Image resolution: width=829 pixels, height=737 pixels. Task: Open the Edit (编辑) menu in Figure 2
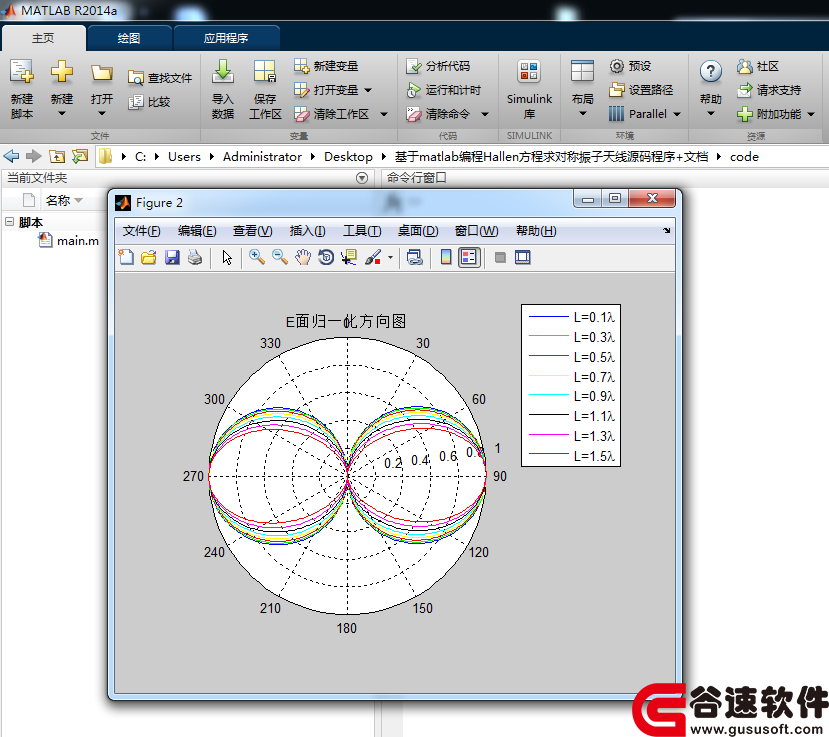(197, 231)
